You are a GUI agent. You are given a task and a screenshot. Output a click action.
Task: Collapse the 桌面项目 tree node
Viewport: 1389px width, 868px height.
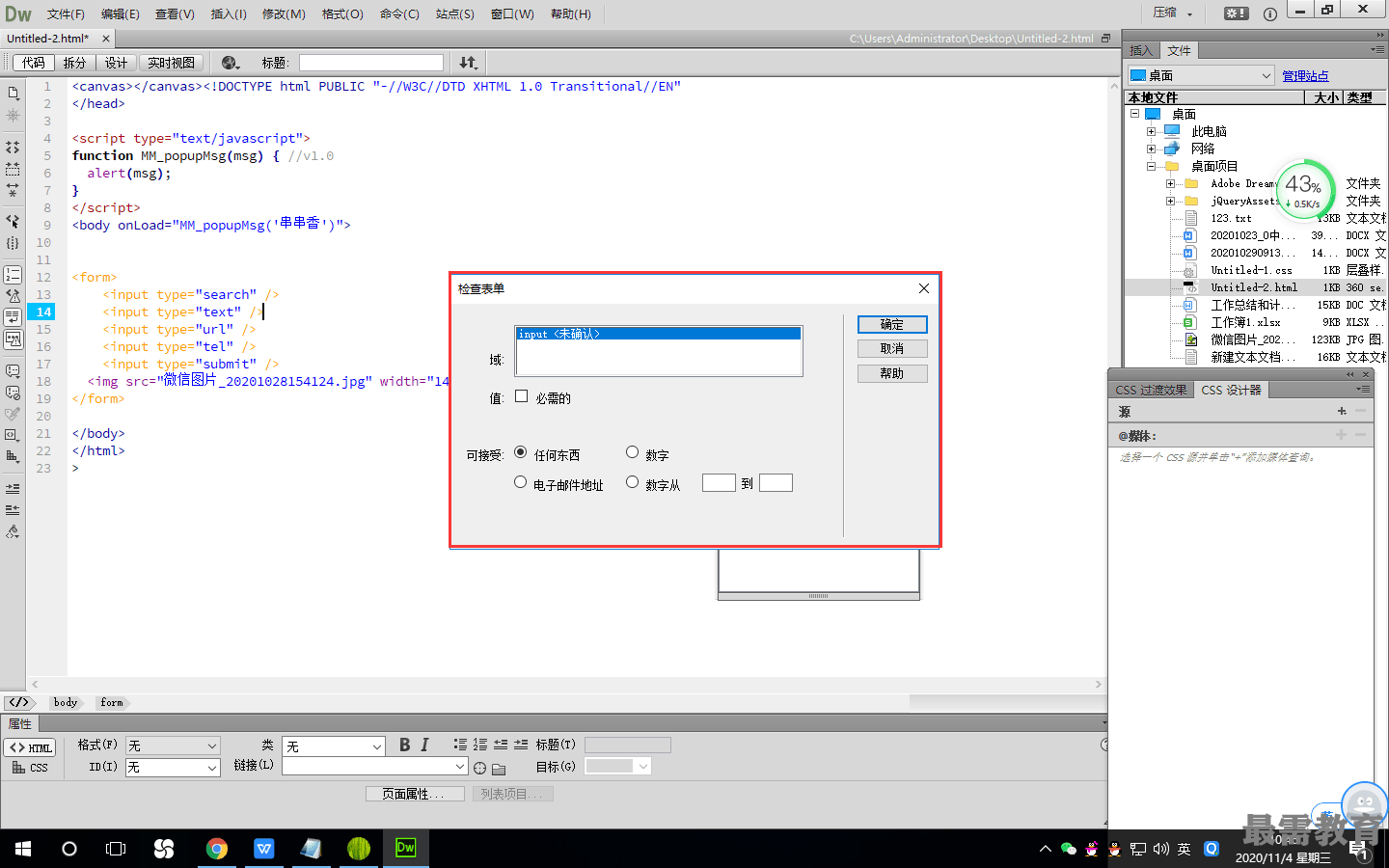click(1151, 166)
